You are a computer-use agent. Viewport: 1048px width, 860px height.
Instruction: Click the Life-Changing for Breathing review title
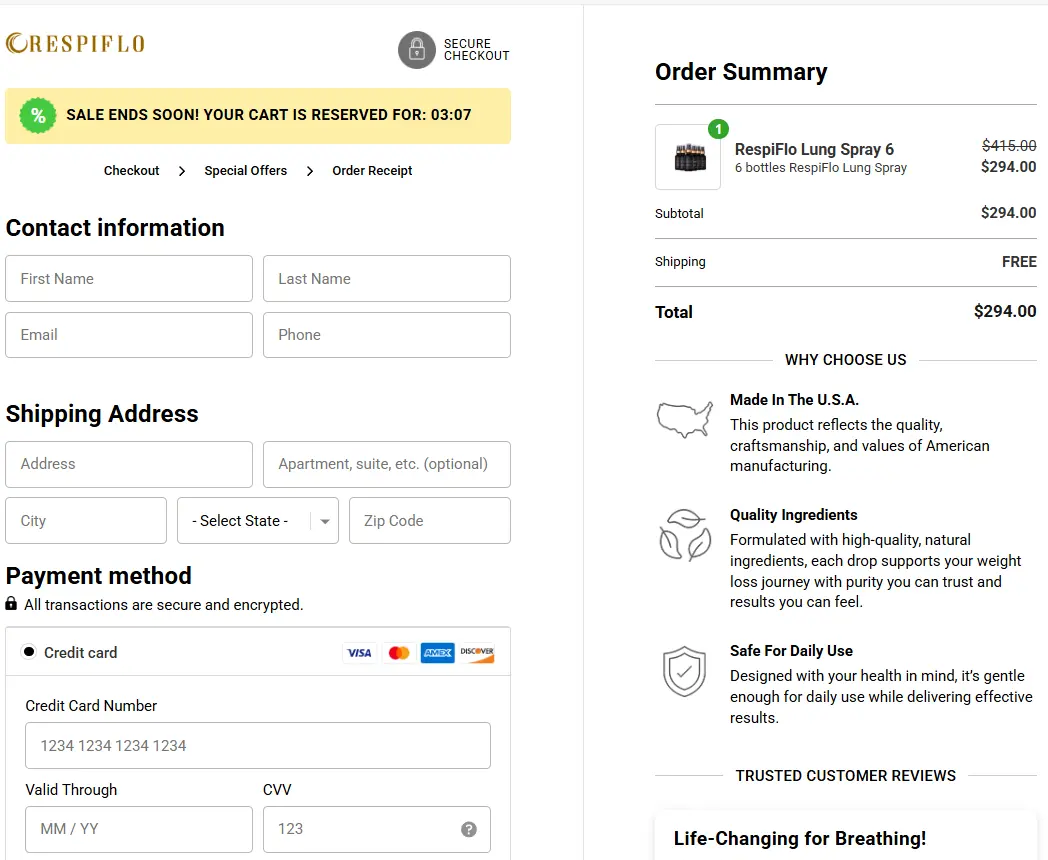coord(799,839)
